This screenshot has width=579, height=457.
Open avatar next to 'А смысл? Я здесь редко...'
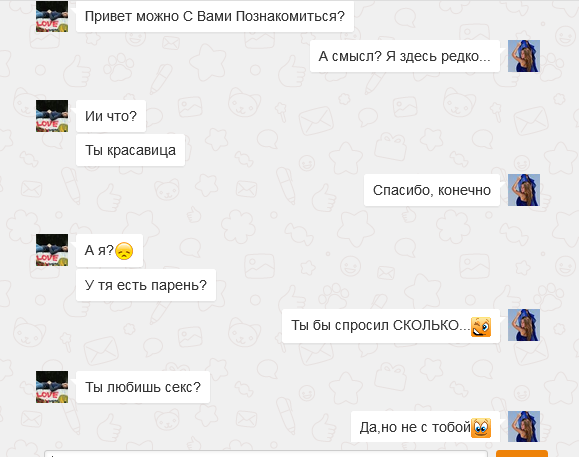(x=524, y=56)
